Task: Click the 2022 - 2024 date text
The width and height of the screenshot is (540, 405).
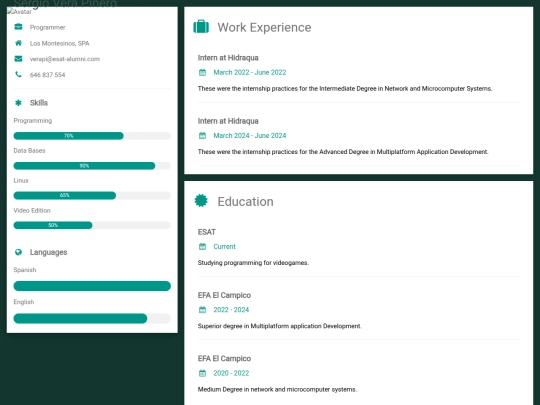Action: 231,310
